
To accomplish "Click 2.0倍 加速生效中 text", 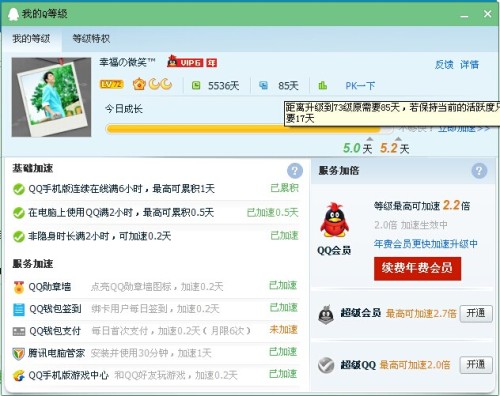I will [410, 225].
